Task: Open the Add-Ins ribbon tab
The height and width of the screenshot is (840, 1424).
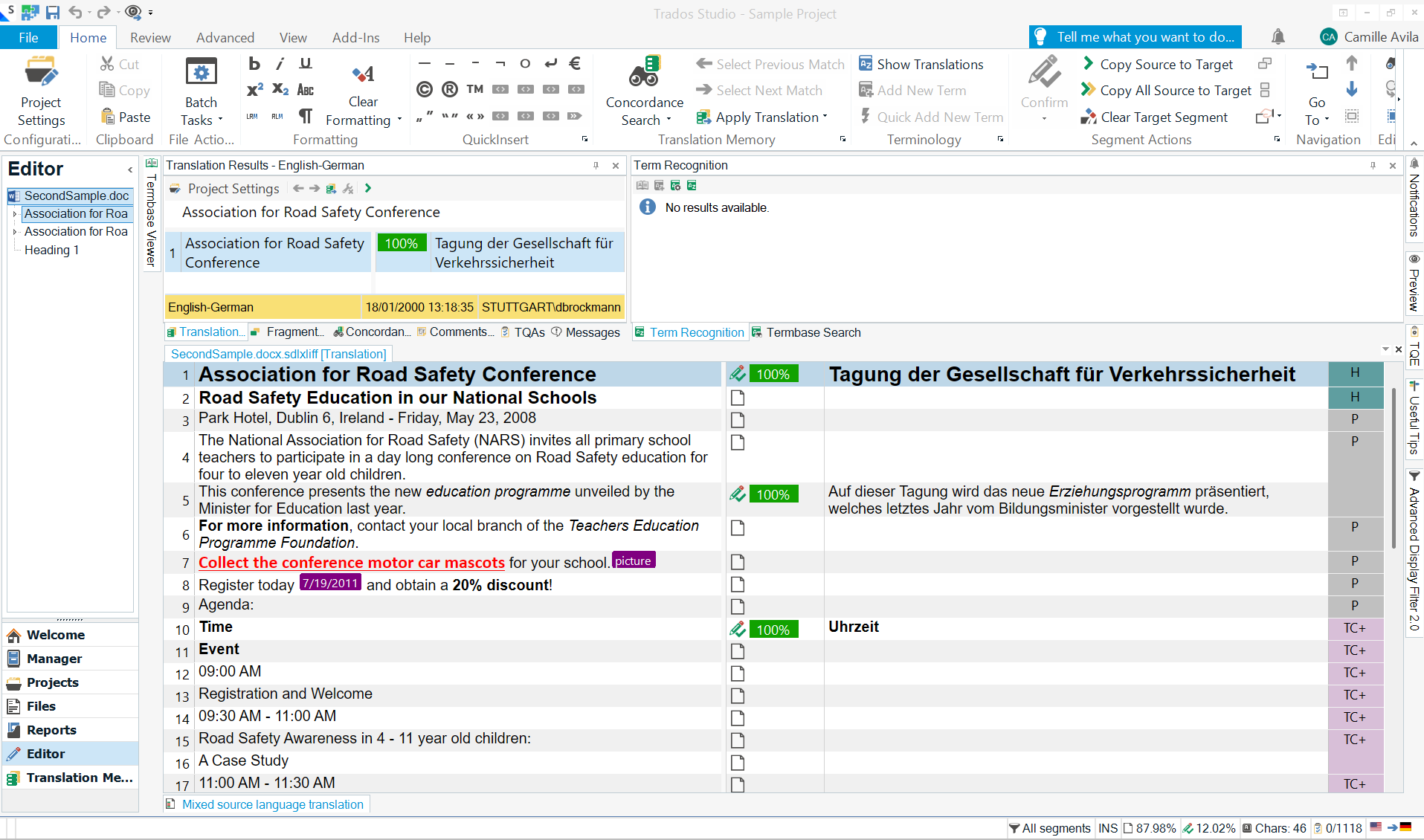Action: tap(355, 37)
